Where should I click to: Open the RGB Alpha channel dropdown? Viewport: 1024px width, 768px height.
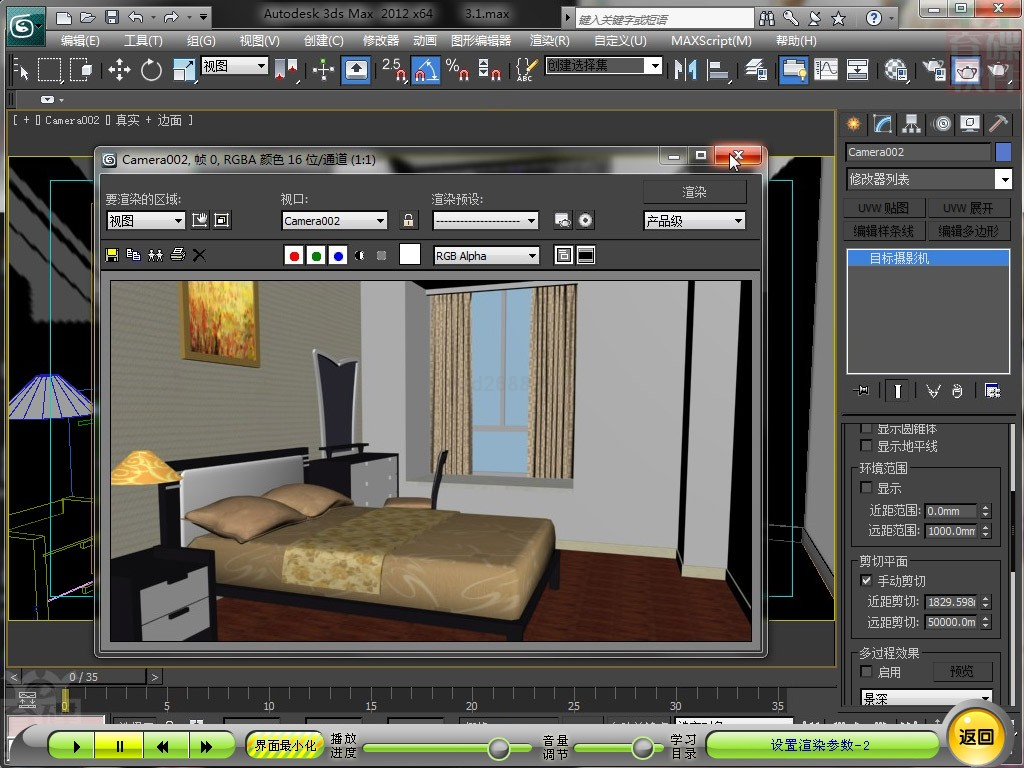click(486, 256)
